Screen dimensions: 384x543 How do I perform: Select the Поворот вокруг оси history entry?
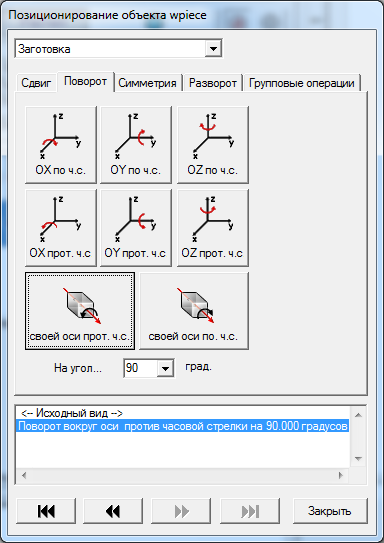183,426
